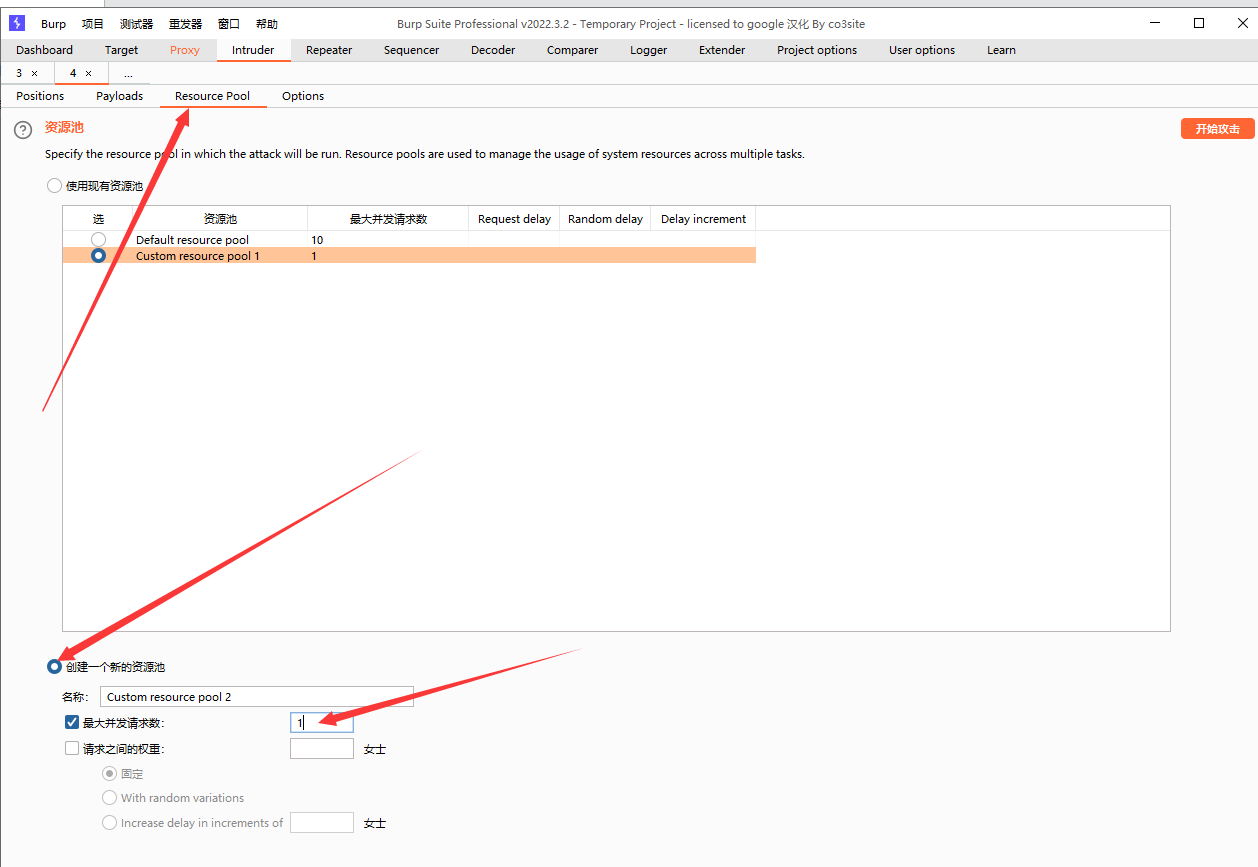Open the Logger tab
Viewport: 1258px width, 867px height.
(648, 50)
